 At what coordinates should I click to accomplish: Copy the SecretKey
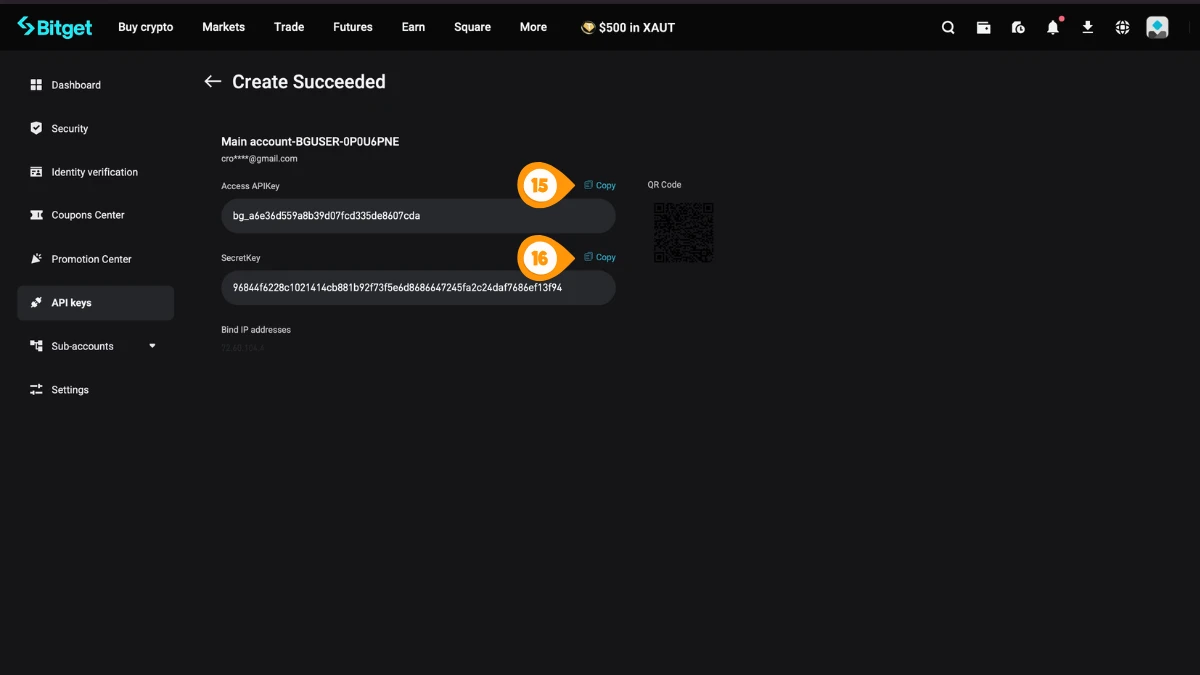click(x=600, y=257)
